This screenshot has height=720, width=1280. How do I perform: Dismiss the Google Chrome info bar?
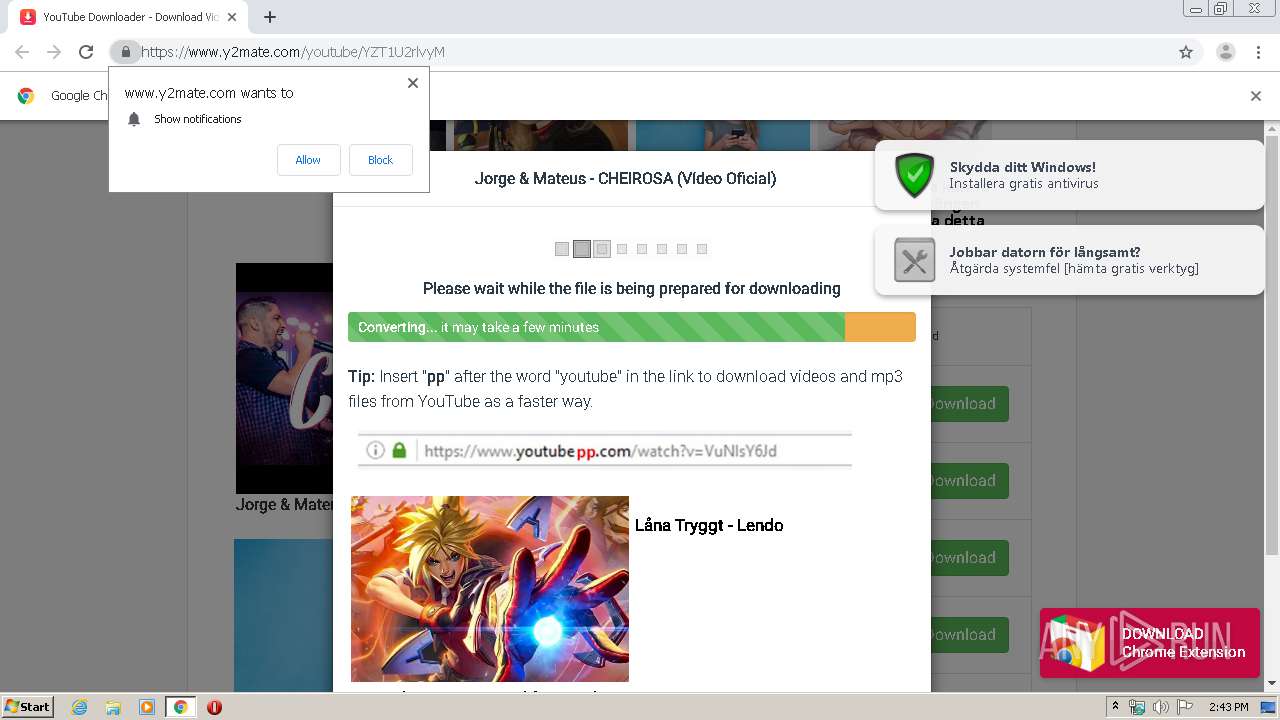click(x=1256, y=96)
